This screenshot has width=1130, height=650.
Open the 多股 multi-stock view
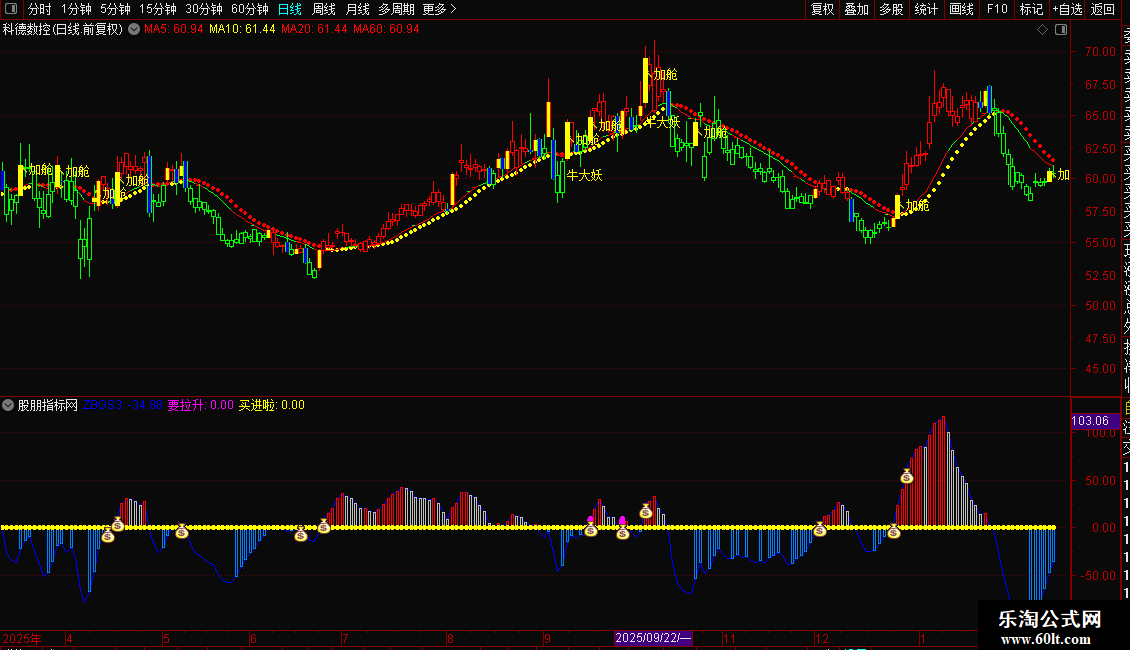(891, 9)
